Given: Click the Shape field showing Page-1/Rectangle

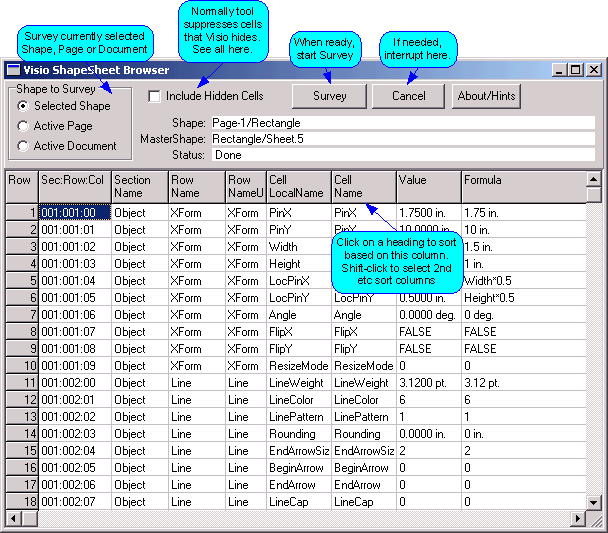Looking at the screenshot, I should 403,123.
